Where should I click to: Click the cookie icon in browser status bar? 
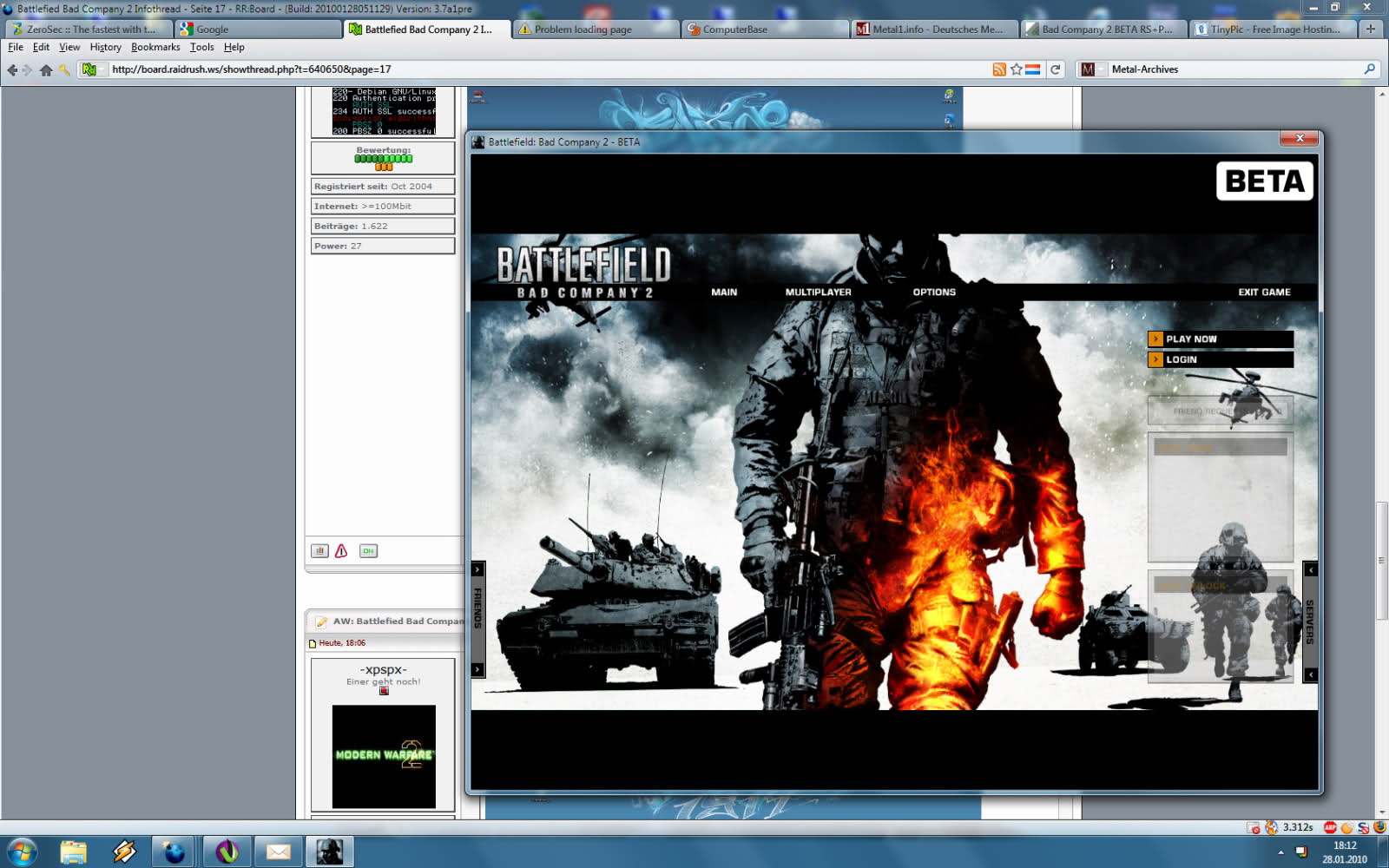point(1347,827)
